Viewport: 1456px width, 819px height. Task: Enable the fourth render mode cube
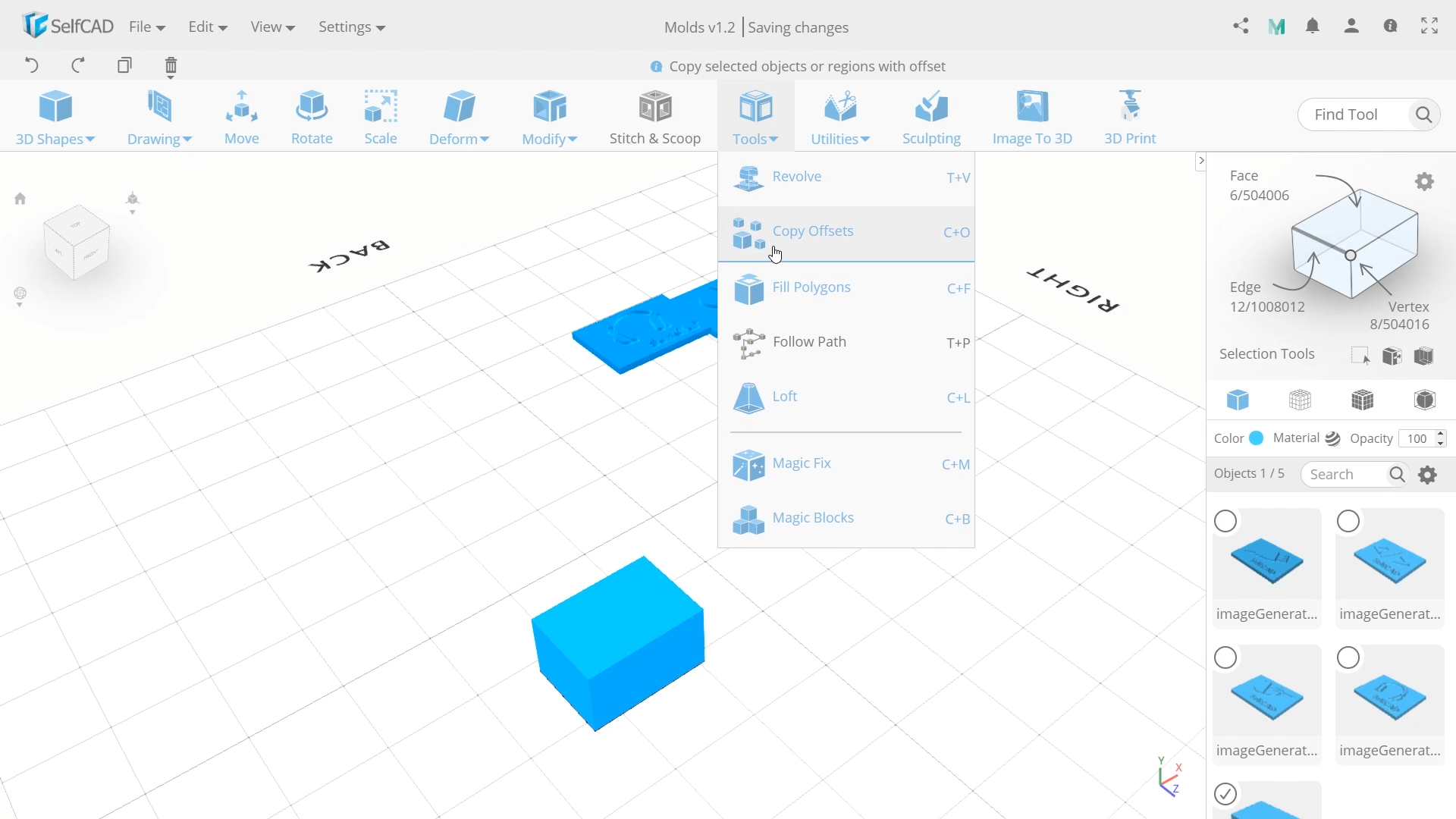(x=1425, y=400)
